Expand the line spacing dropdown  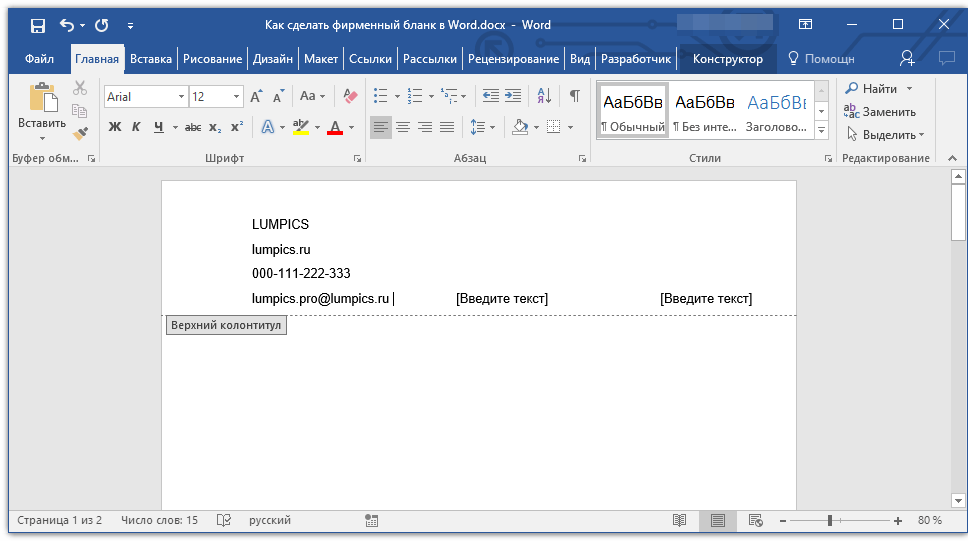[x=492, y=127]
